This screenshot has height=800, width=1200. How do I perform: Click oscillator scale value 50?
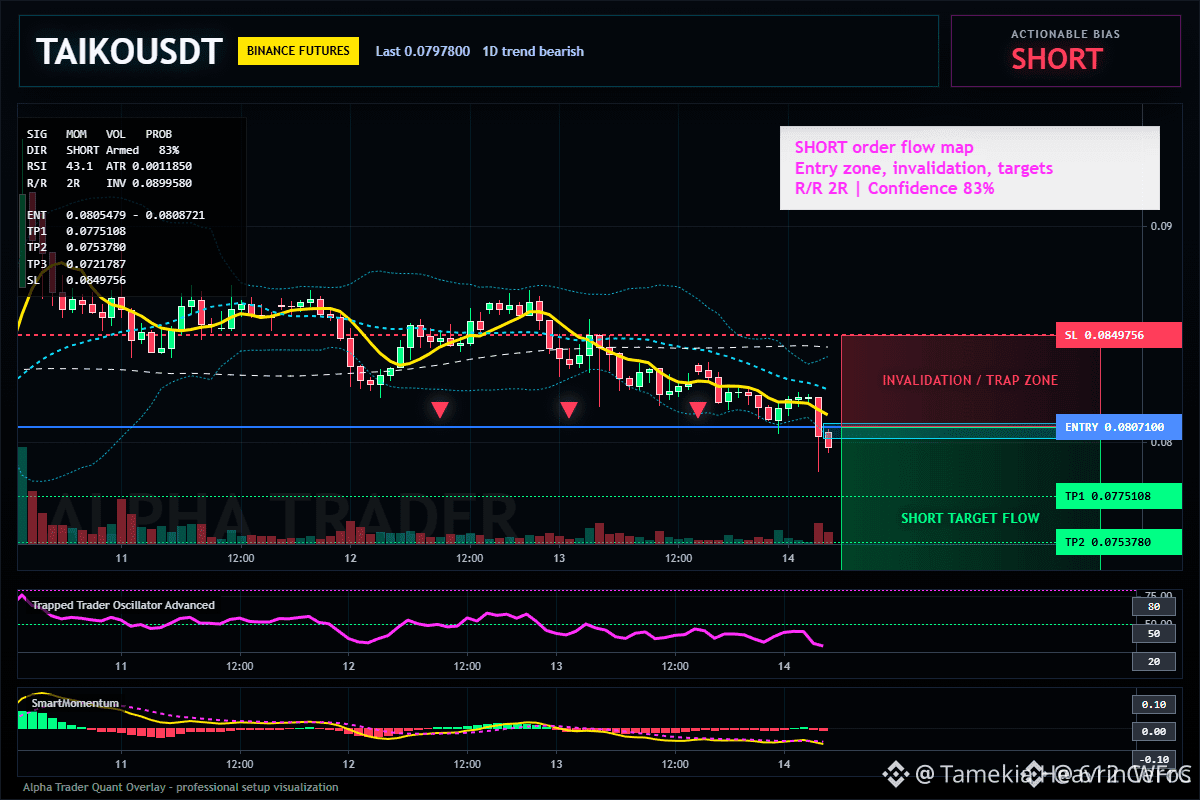tap(1153, 634)
